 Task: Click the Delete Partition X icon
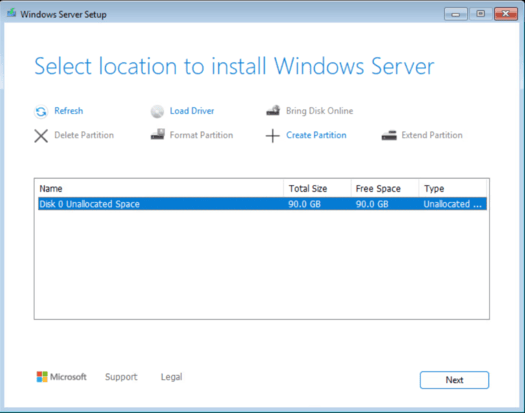[x=41, y=136]
